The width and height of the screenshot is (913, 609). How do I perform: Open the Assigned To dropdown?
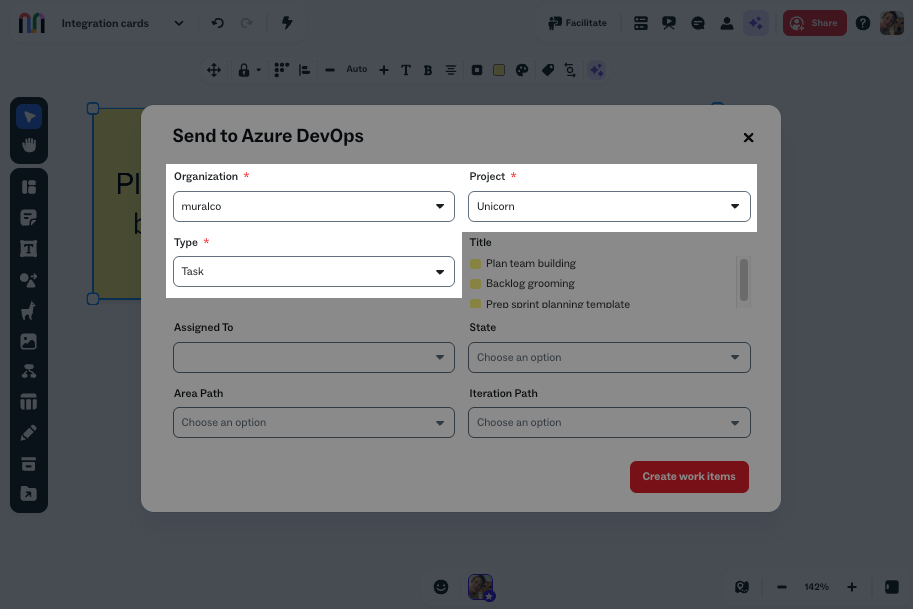pyautogui.click(x=314, y=357)
